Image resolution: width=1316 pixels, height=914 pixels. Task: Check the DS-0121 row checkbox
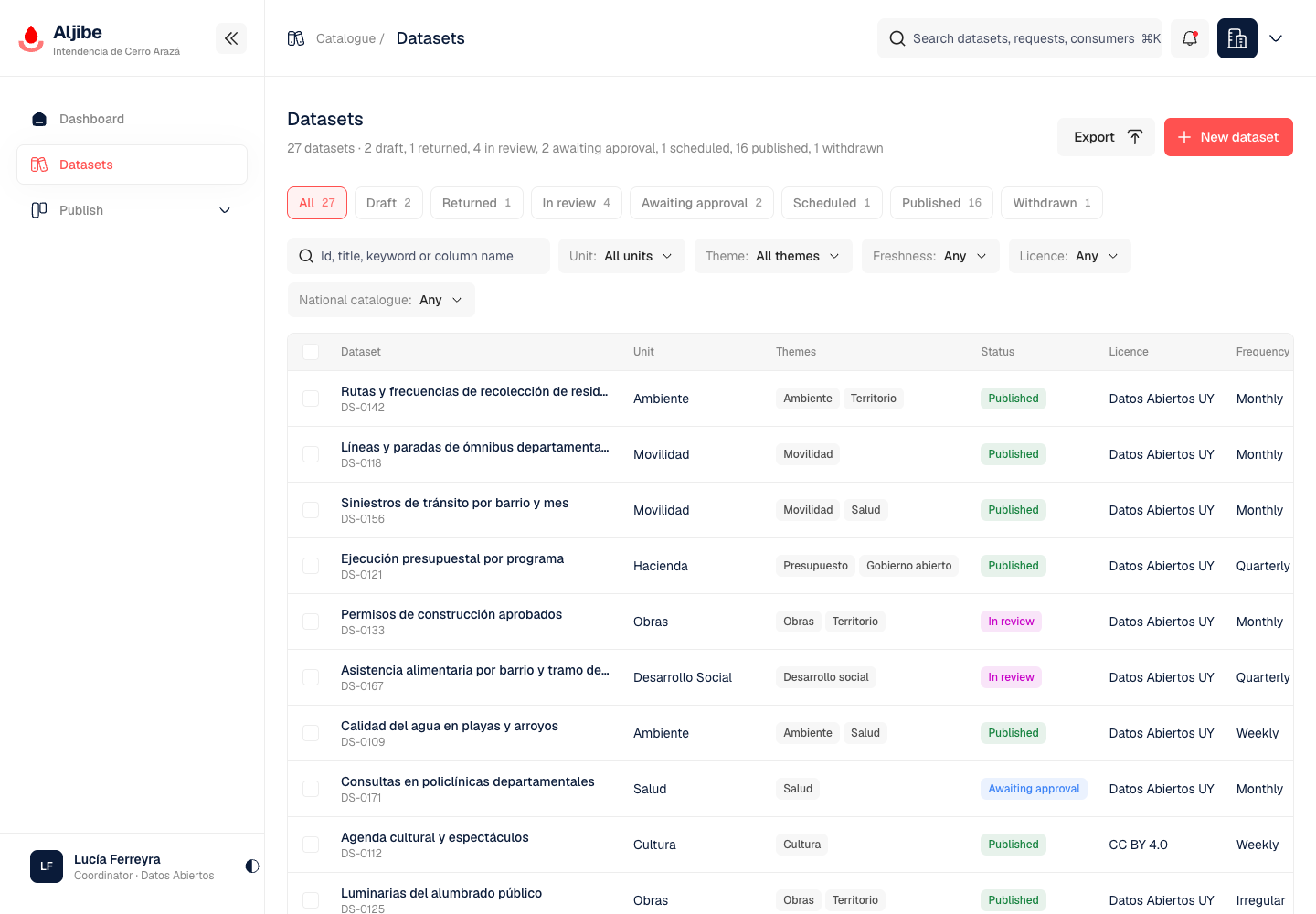(311, 566)
